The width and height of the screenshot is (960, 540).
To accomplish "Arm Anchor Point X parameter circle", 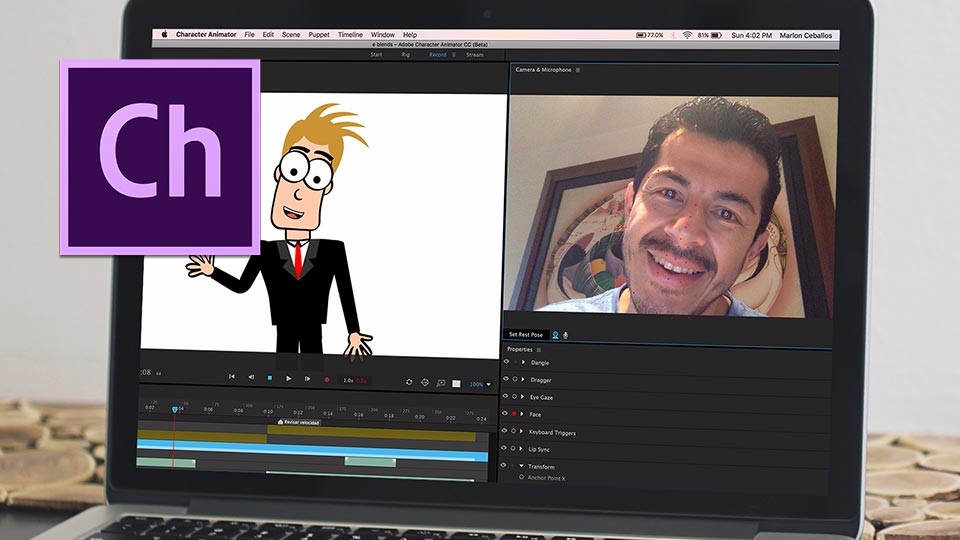I will [x=522, y=477].
